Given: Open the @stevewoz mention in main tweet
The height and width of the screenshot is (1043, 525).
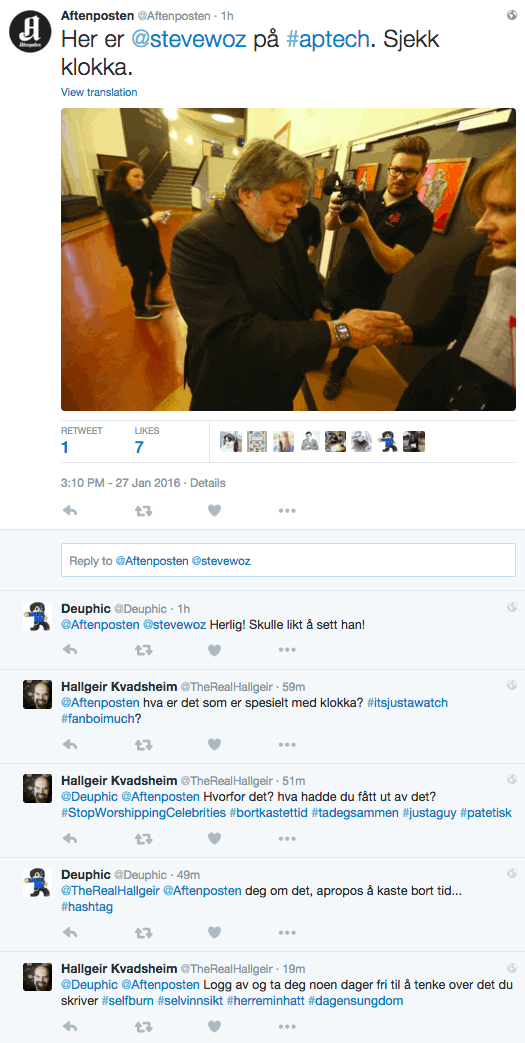Looking at the screenshot, I should 174,40.
